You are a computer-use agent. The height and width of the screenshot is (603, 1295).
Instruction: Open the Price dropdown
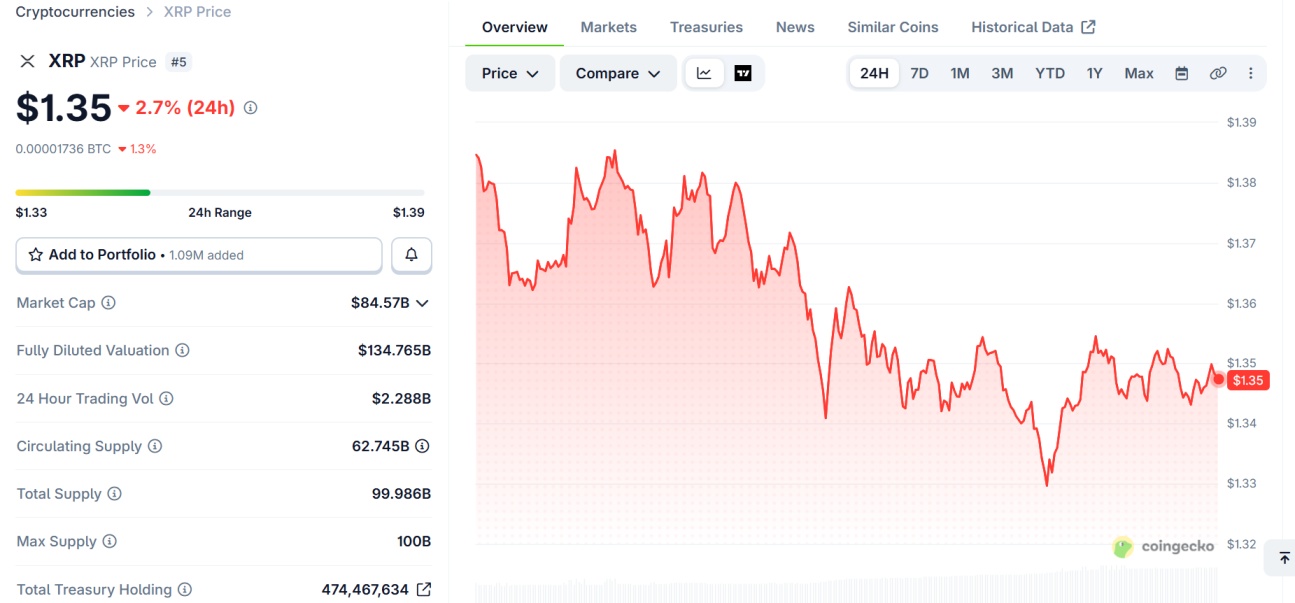tap(510, 73)
